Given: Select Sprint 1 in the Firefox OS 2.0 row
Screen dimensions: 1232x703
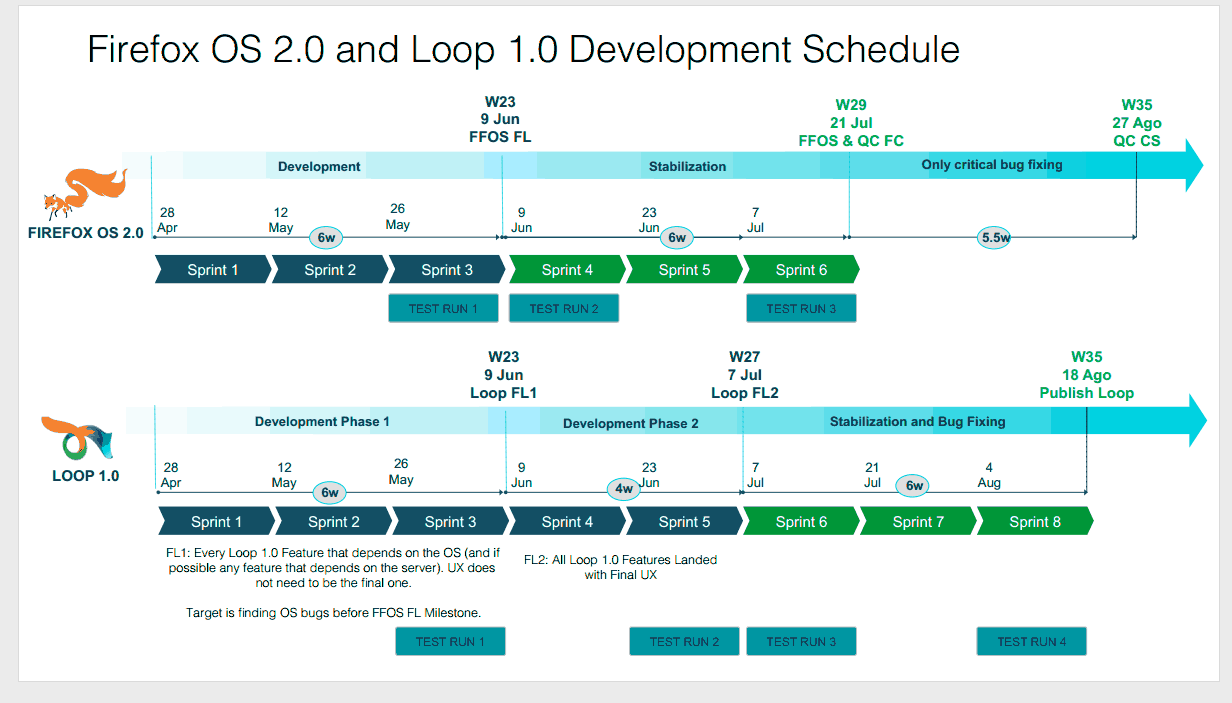Looking at the screenshot, I should (213, 270).
